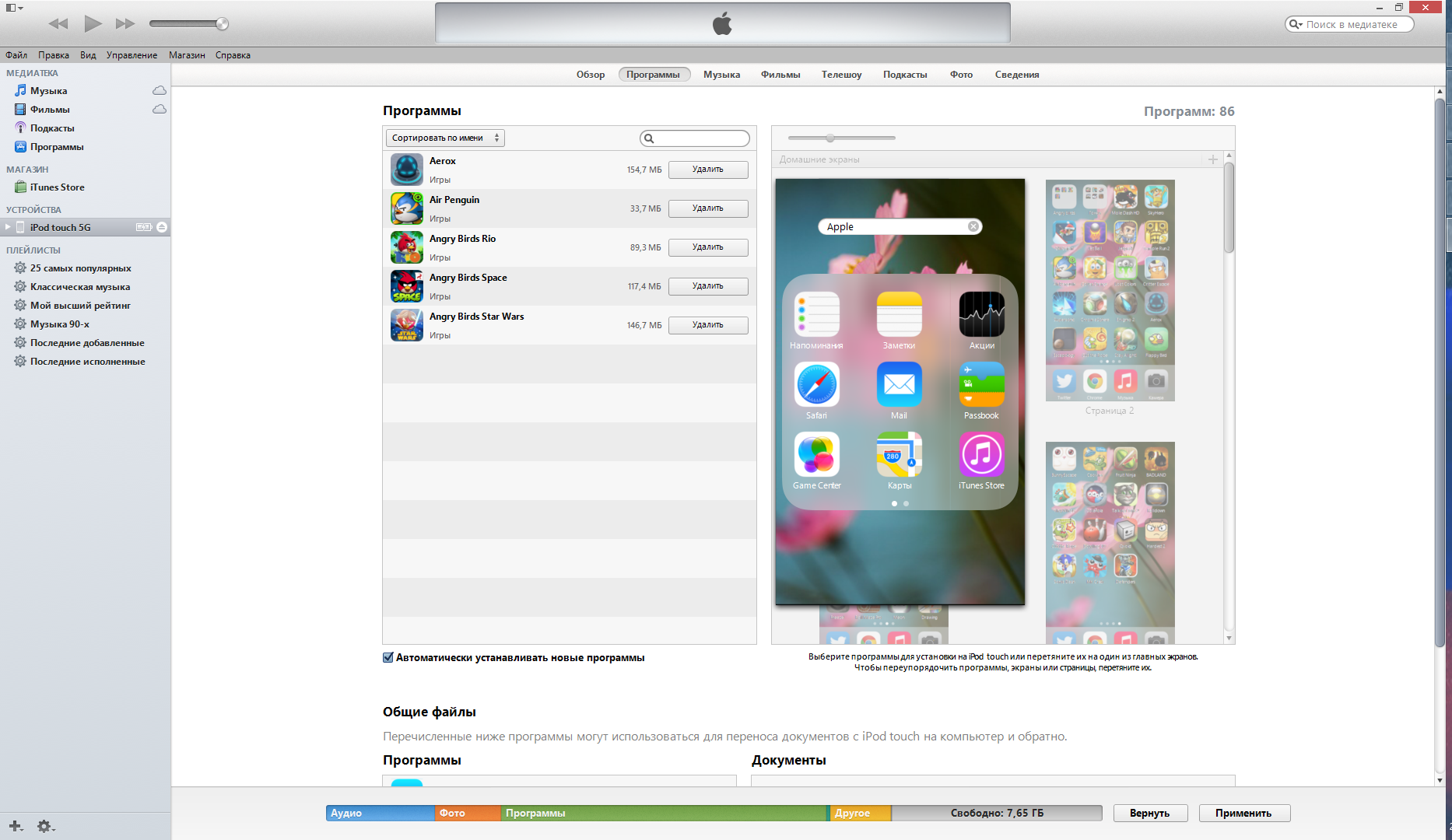
Task: Select the Страница 2 home screen thumbnail
Action: [x=1110, y=291]
